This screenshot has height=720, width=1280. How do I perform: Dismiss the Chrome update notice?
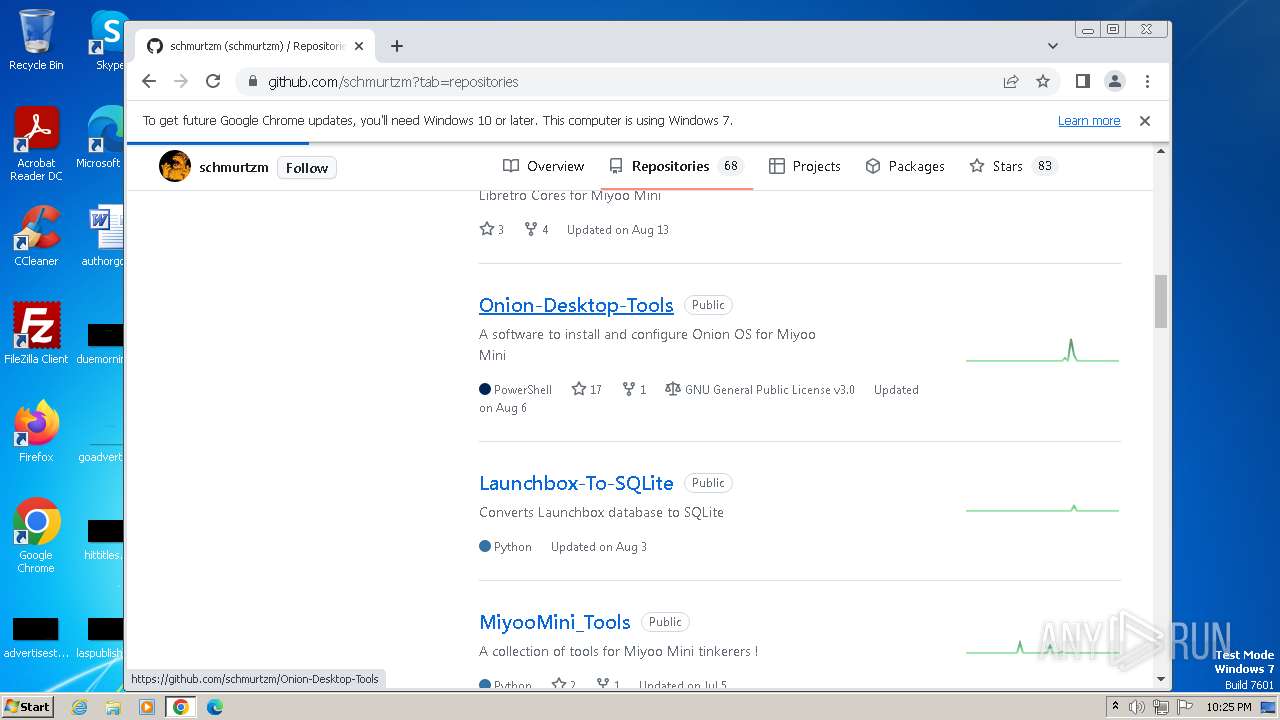point(1145,121)
